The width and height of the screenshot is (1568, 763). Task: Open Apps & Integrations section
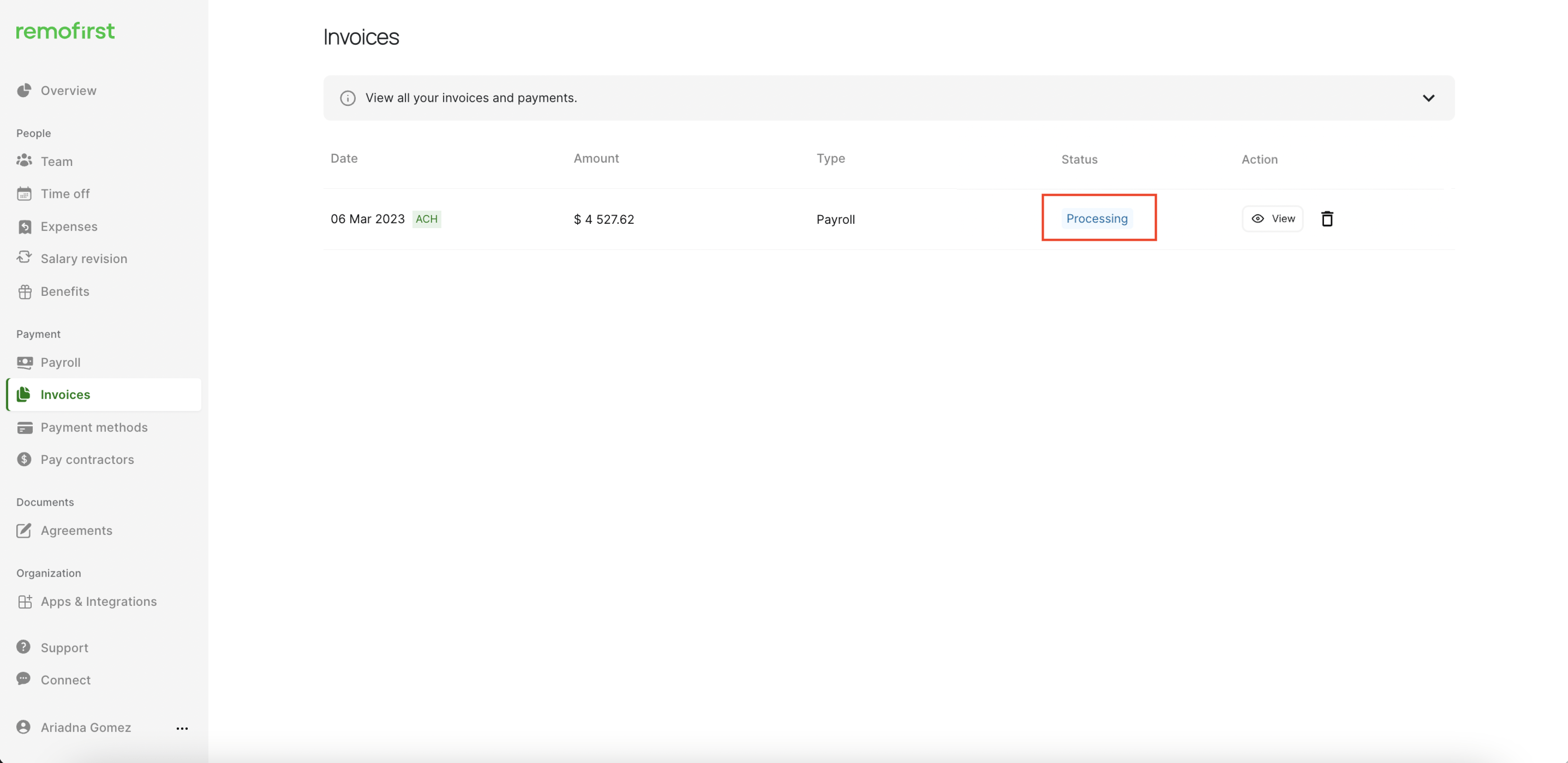pos(98,602)
